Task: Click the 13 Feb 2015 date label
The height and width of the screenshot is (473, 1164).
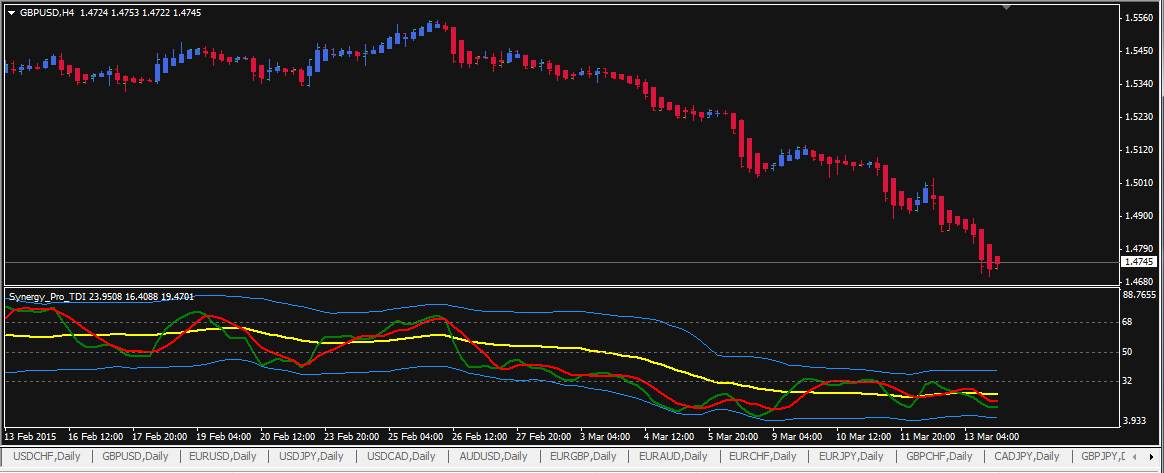Action: click(x=30, y=437)
